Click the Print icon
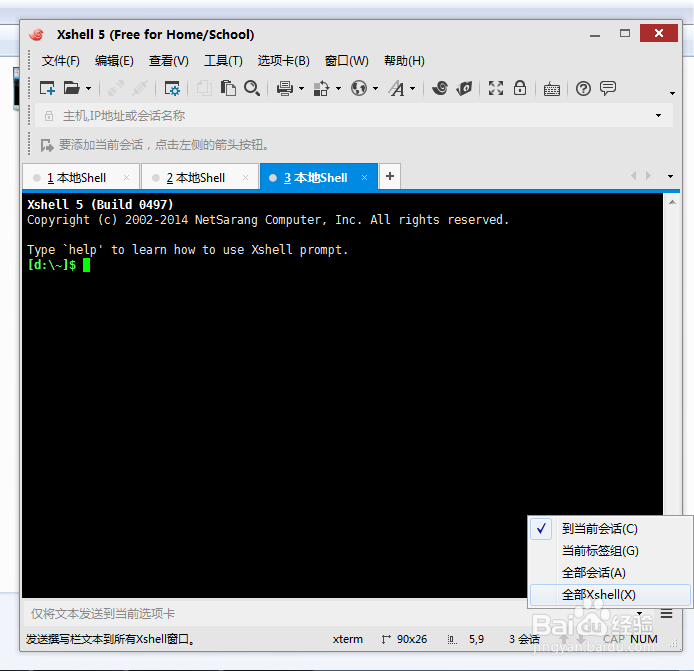 coord(285,88)
